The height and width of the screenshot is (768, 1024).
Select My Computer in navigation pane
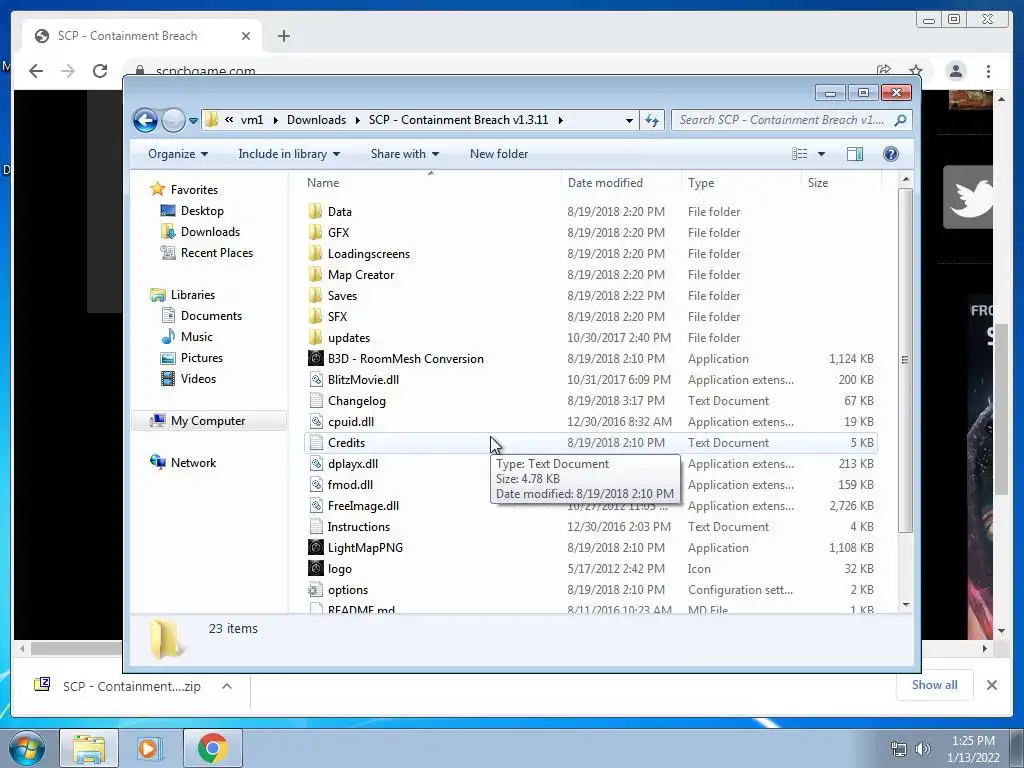pos(208,421)
